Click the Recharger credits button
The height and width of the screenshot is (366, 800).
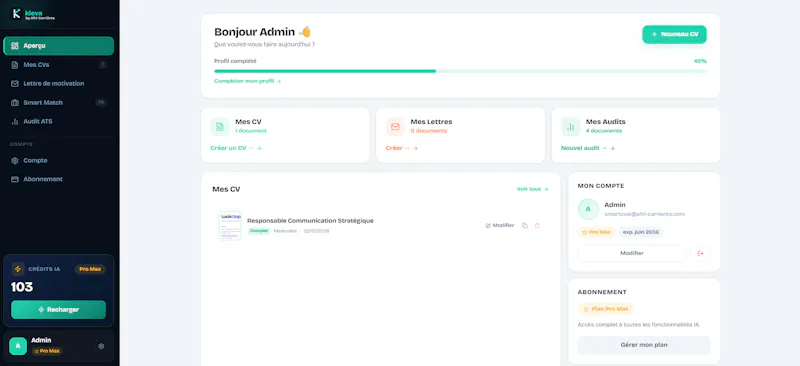pos(59,309)
